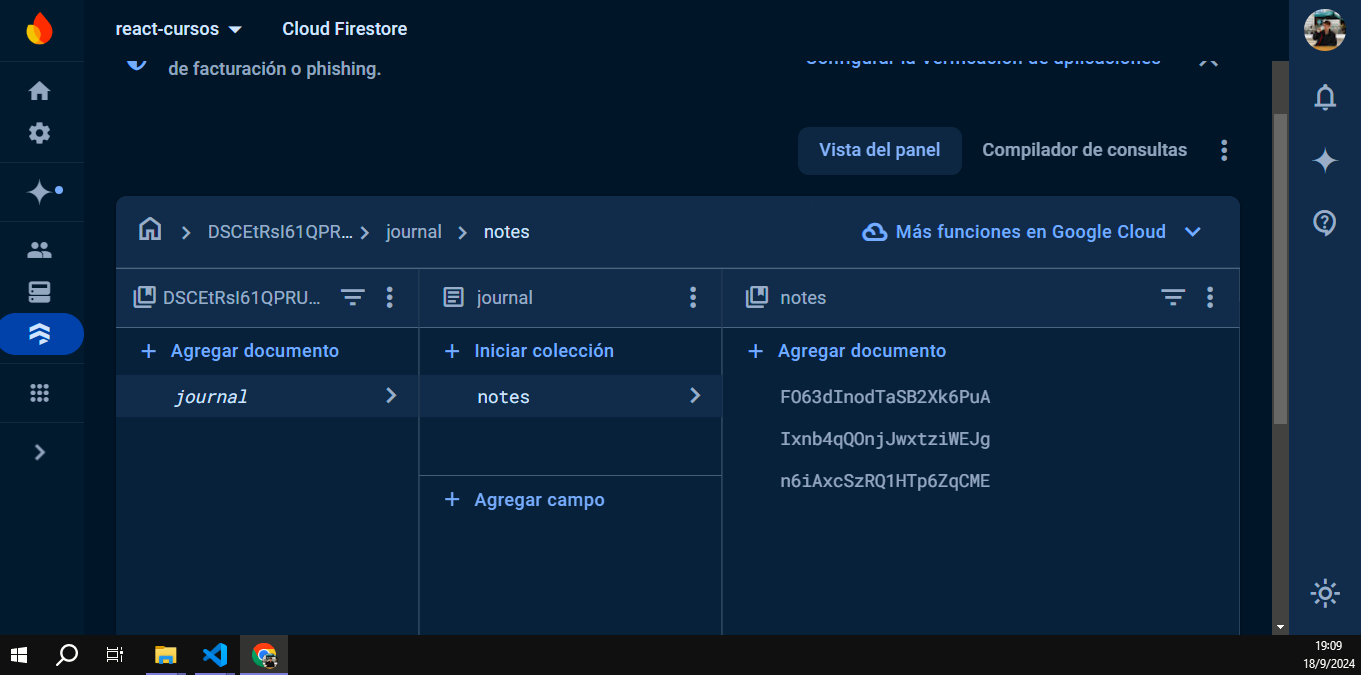This screenshot has height=675, width=1361.
Task: Select the notes subcollection row
Action: [570, 396]
